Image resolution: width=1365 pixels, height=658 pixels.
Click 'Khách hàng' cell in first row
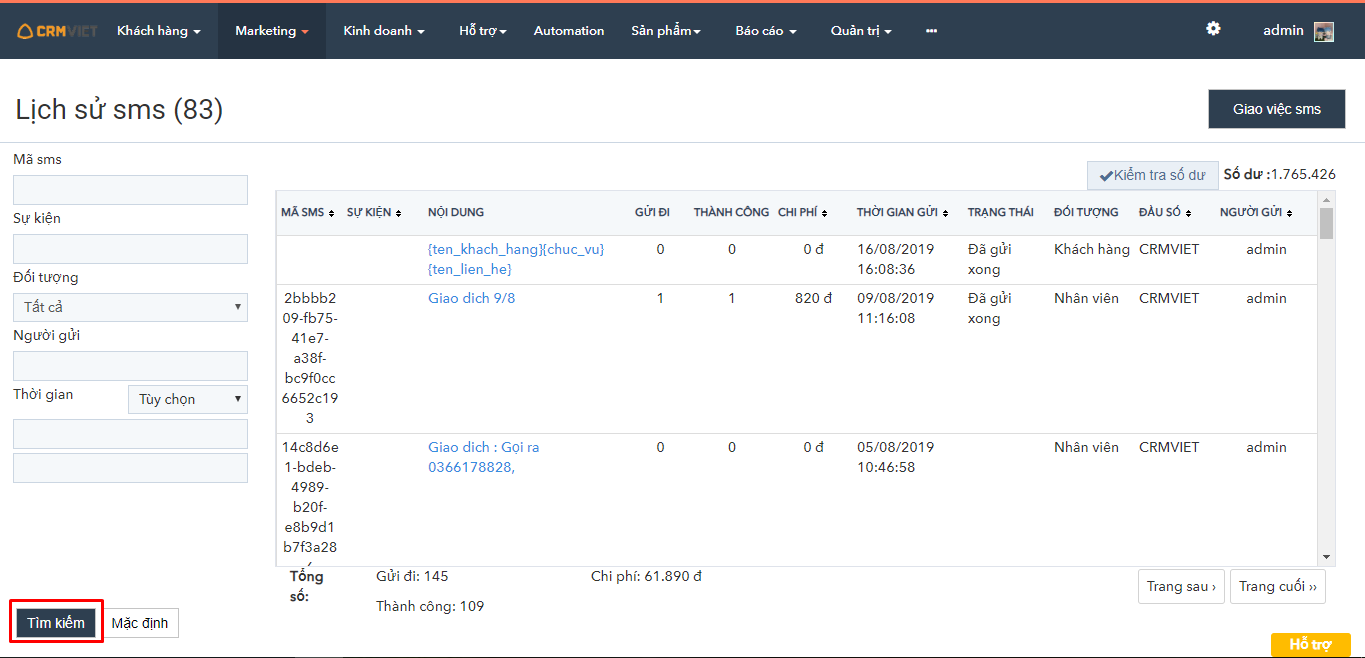[x=1092, y=249]
